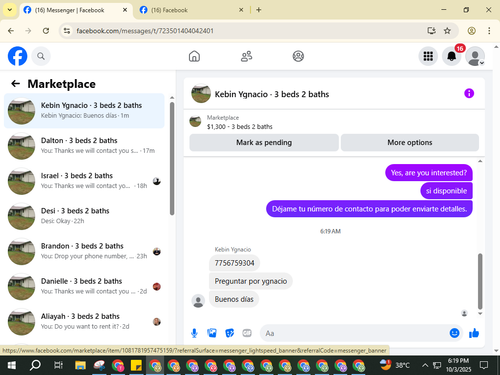View site information icon in address bar
500x375 pixels.
point(67,31)
